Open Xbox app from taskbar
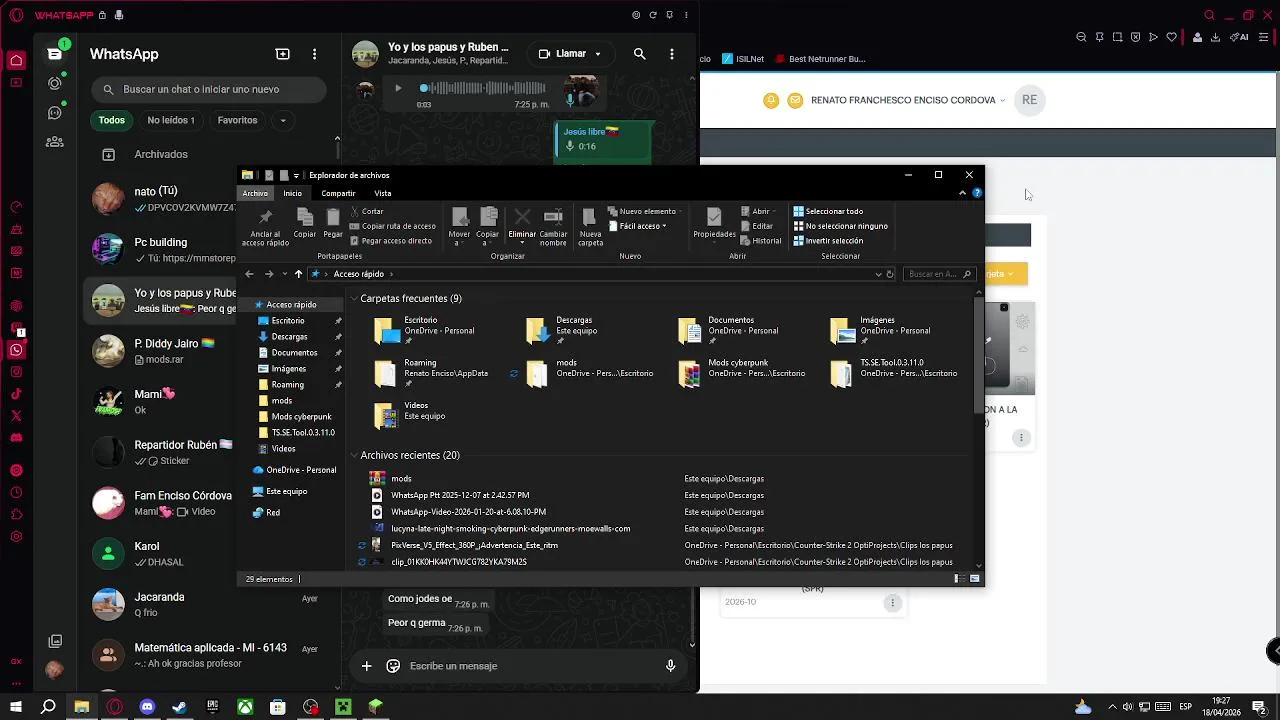 [245, 707]
